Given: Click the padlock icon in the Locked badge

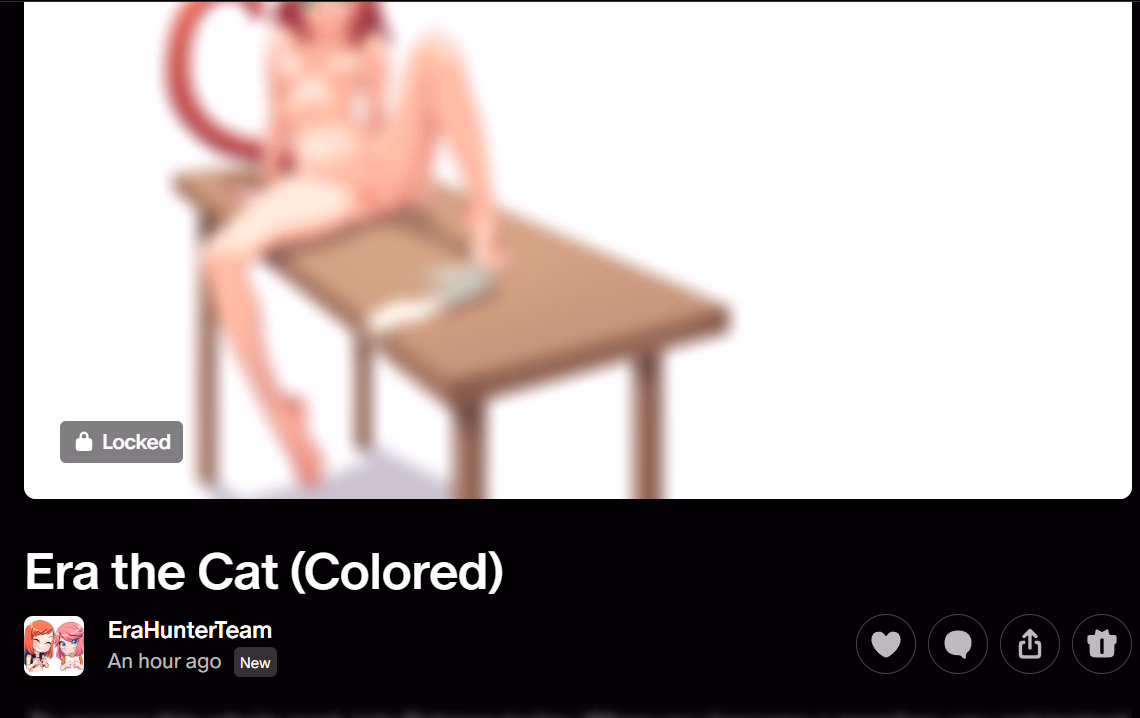Looking at the screenshot, I should click(84, 442).
